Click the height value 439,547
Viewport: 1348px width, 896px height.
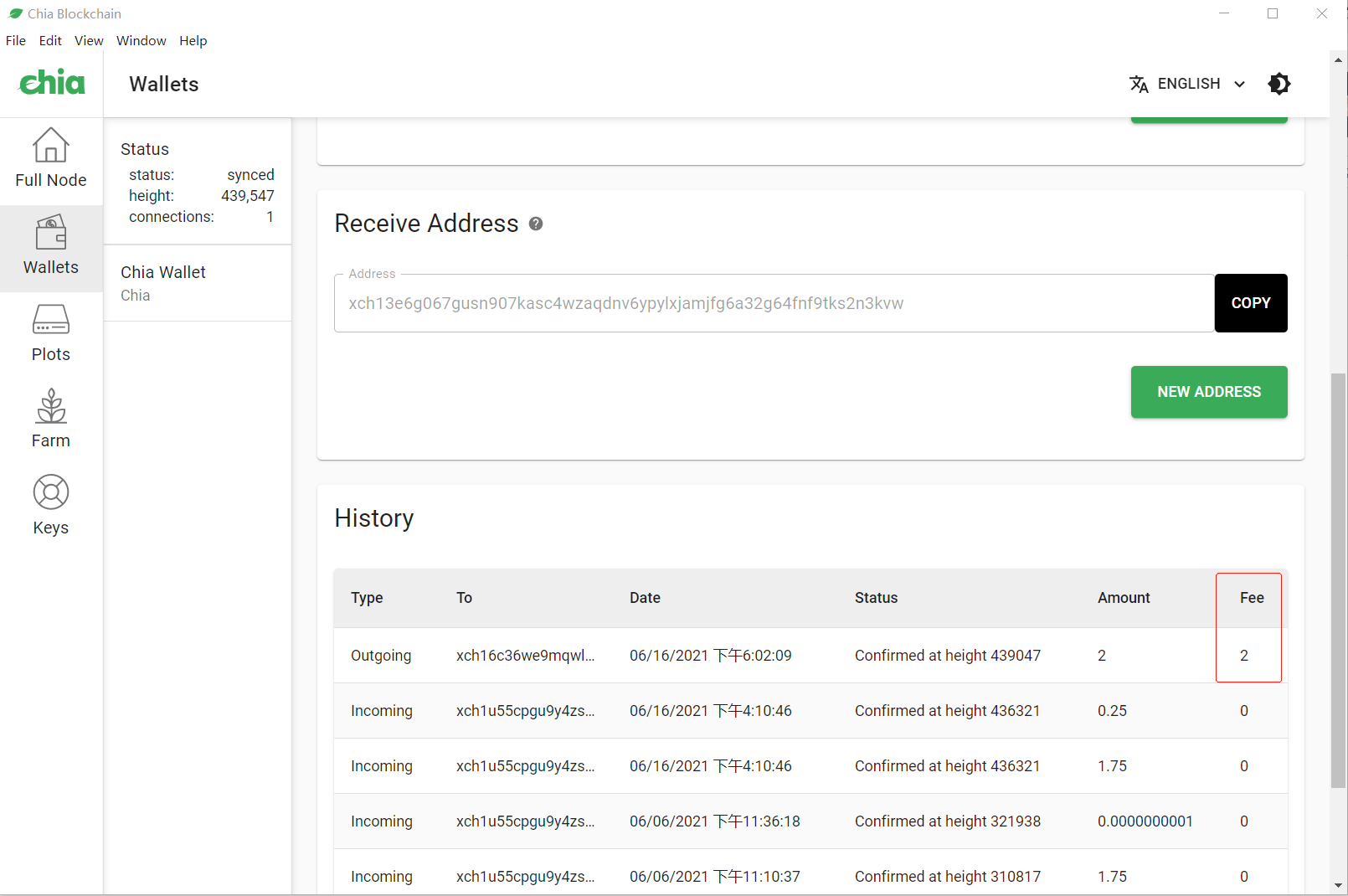(248, 196)
